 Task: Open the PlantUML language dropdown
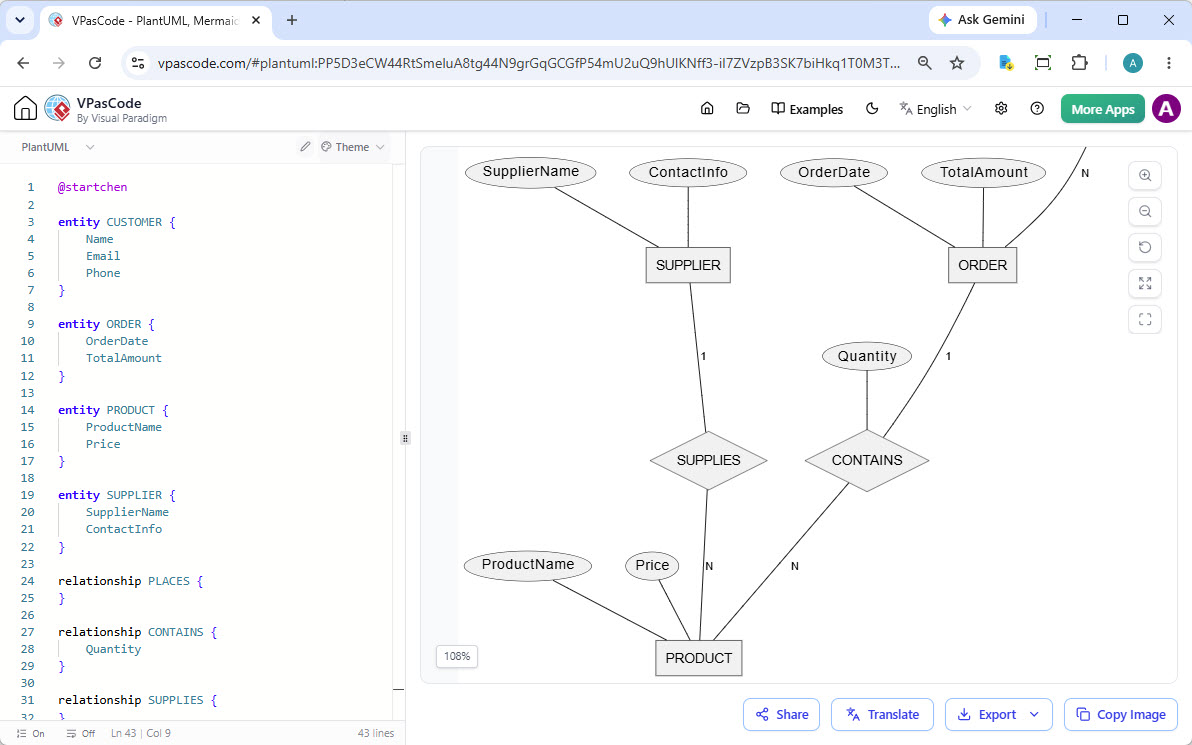(58, 147)
